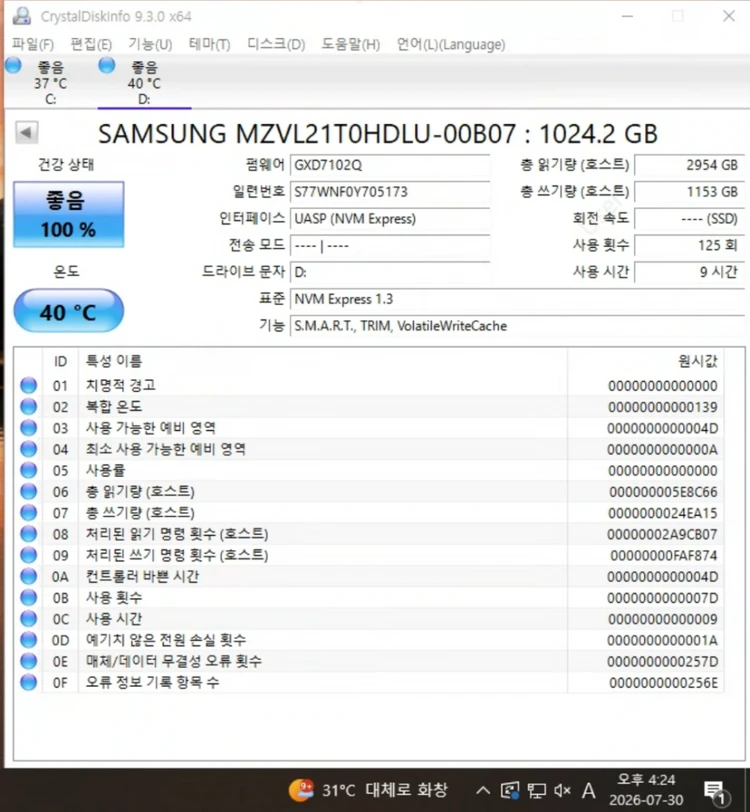
Task: Select the D: drive tab at 40 °C
Action: [x=145, y=82]
